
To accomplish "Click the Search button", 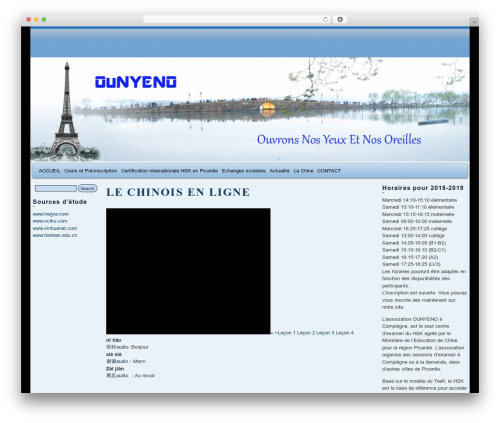I will coord(88,188).
